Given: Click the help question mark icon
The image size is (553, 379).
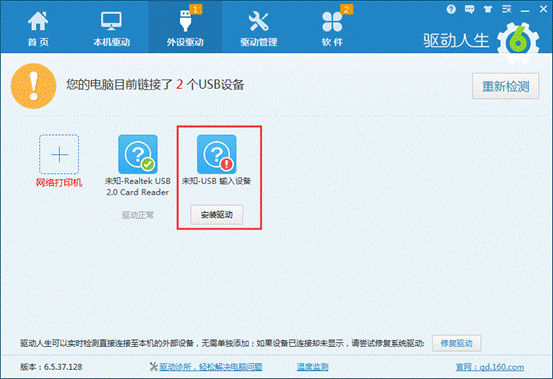Looking at the screenshot, I should pyautogui.click(x=451, y=9).
